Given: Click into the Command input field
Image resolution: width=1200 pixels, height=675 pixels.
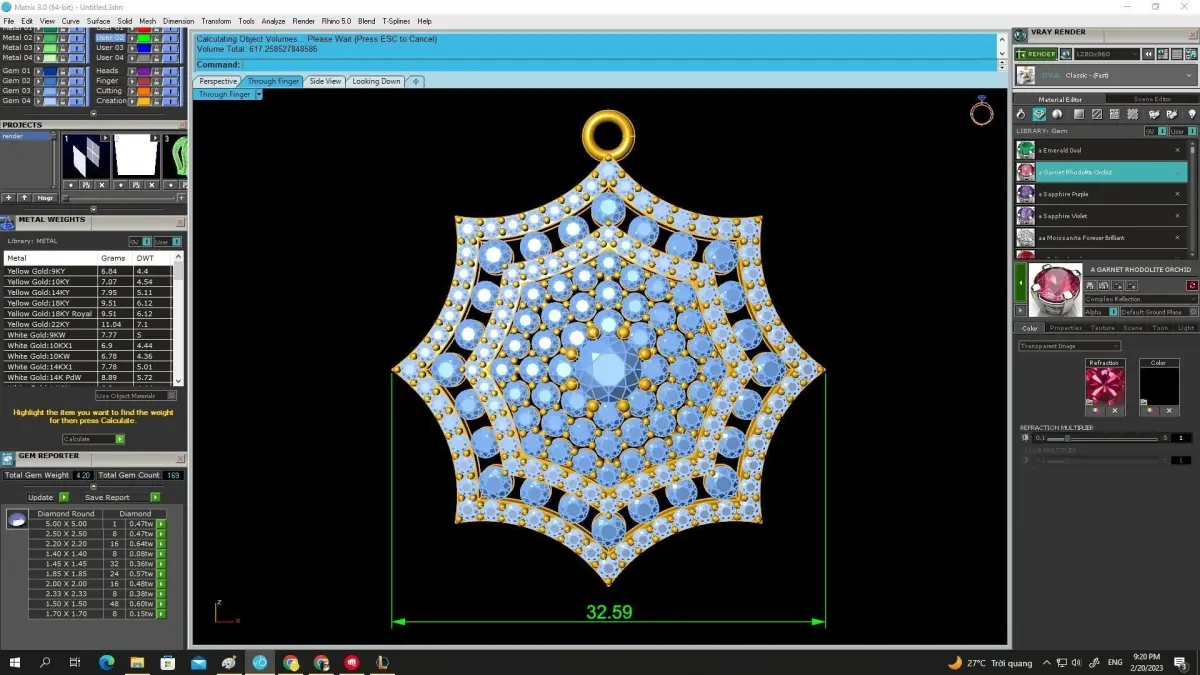Looking at the screenshot, I should click(618, 65).
